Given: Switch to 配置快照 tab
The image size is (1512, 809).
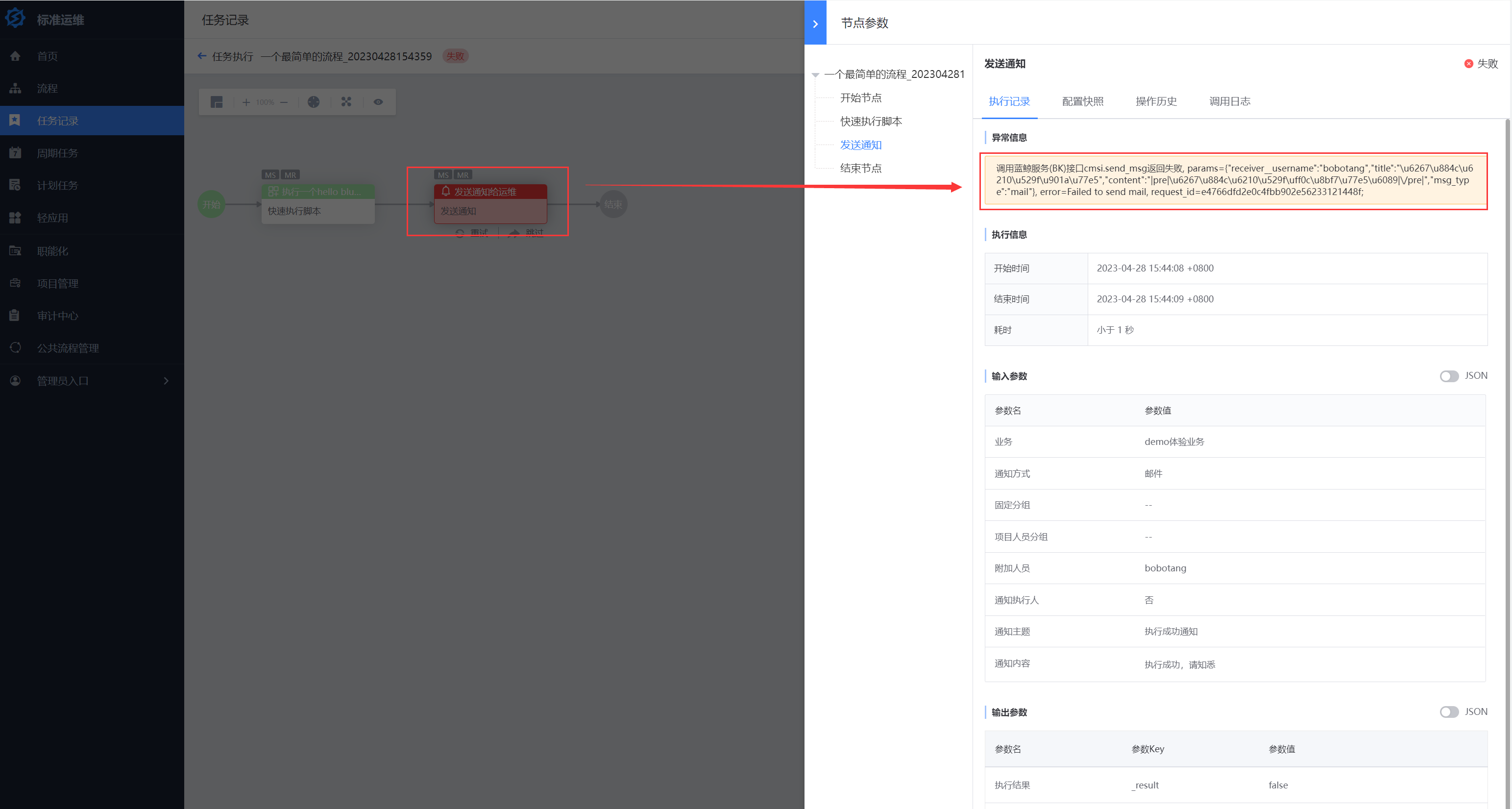Looking at the screenshot, I should coord(1083,101).
